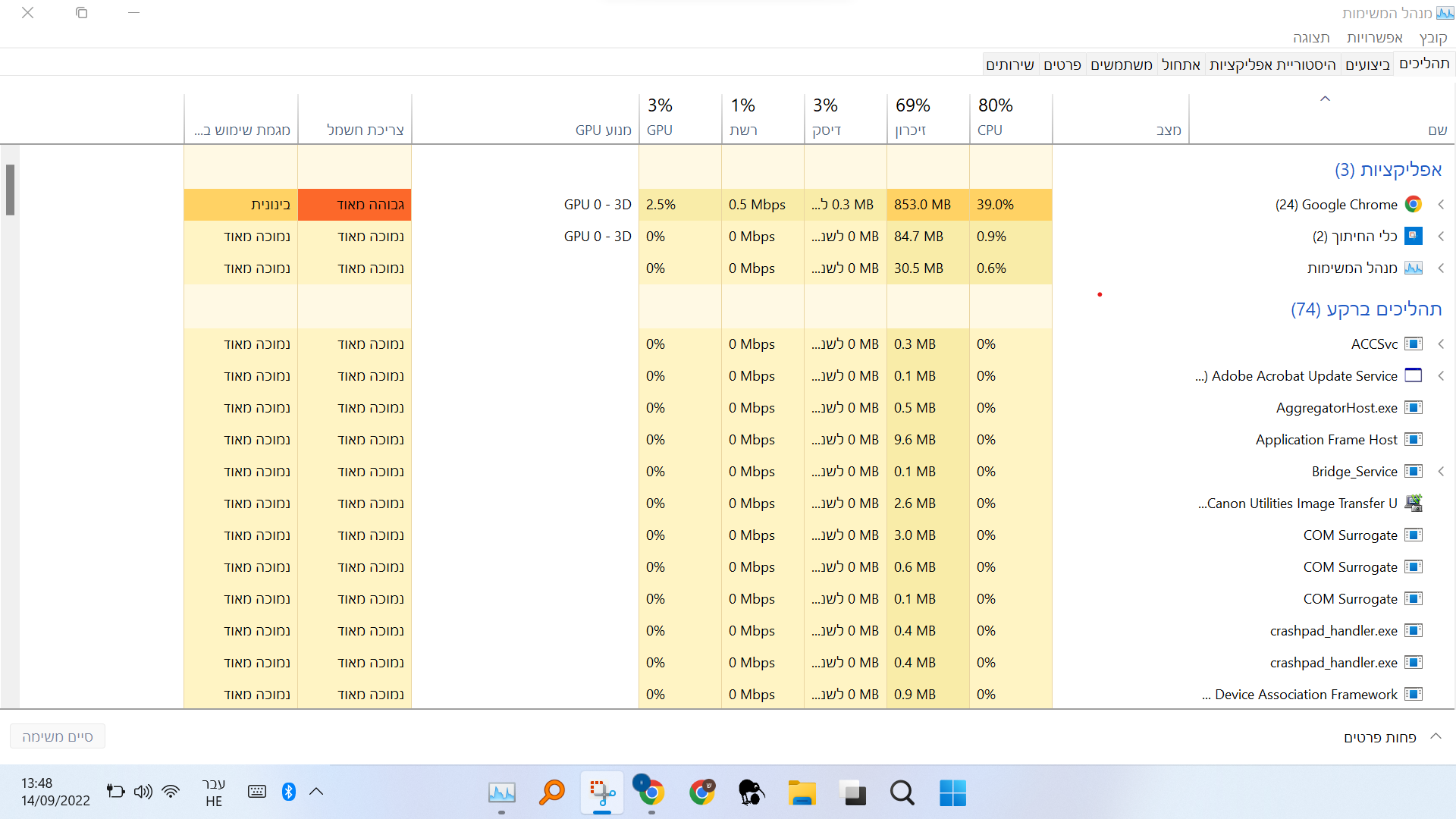The width and height of the screenshot is (1456, 819).
Task: Select the AggregatorHost.exe row name
Action: [1336, 408]
